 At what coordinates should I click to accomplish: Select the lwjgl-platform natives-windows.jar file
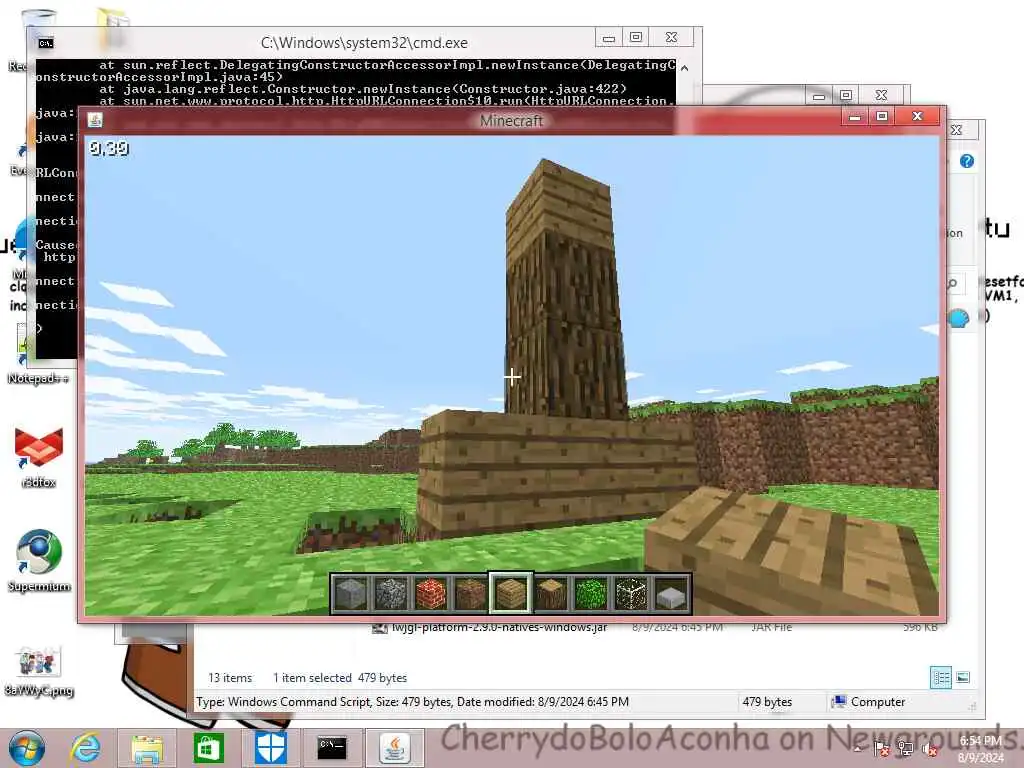point(499,627)
